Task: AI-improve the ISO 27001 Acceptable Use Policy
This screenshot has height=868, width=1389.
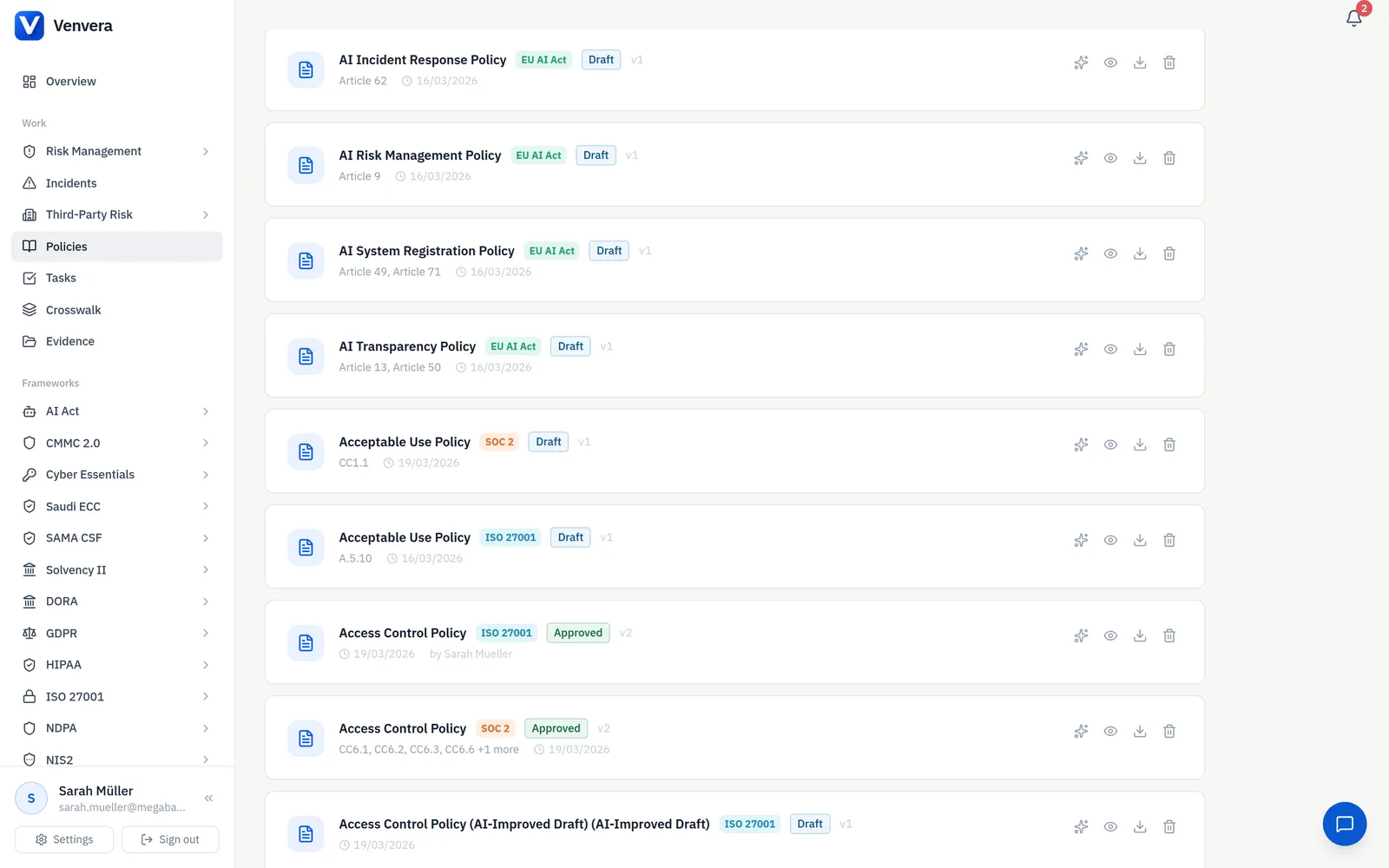Action: coord(1081,540)
